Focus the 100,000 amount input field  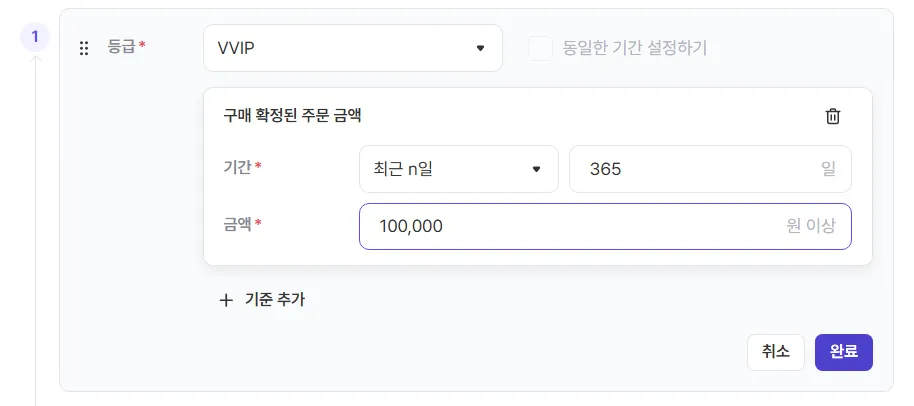pos(605,226)
